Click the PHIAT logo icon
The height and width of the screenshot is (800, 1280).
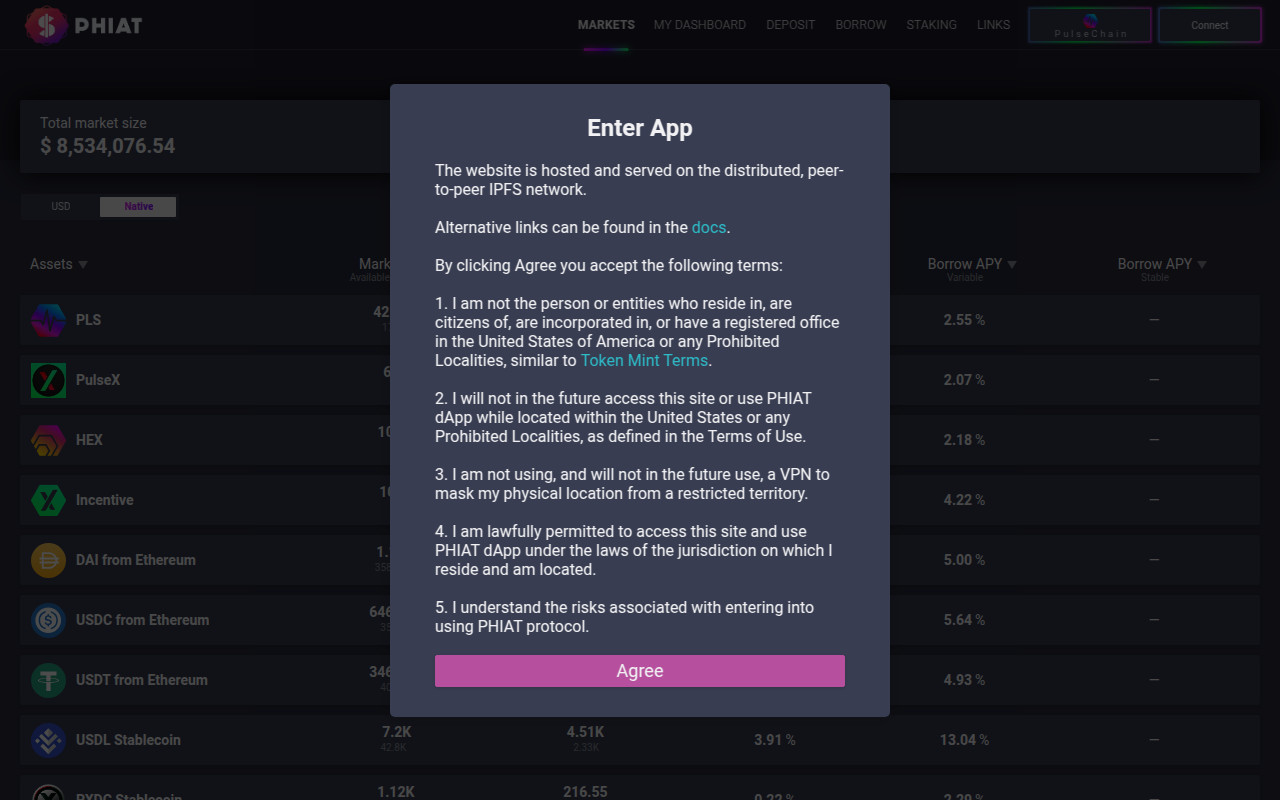click(x=46, y=25)
